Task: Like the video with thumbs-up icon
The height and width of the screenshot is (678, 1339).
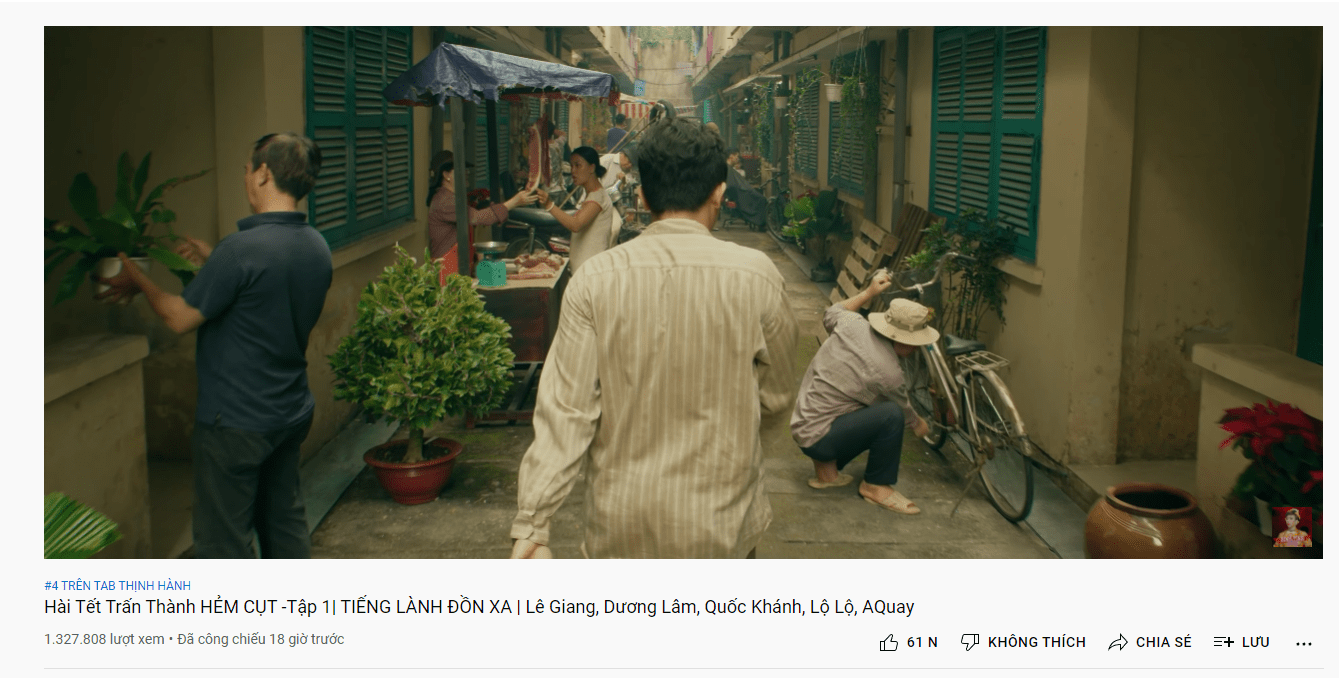Action: click(x=889, y=642)
